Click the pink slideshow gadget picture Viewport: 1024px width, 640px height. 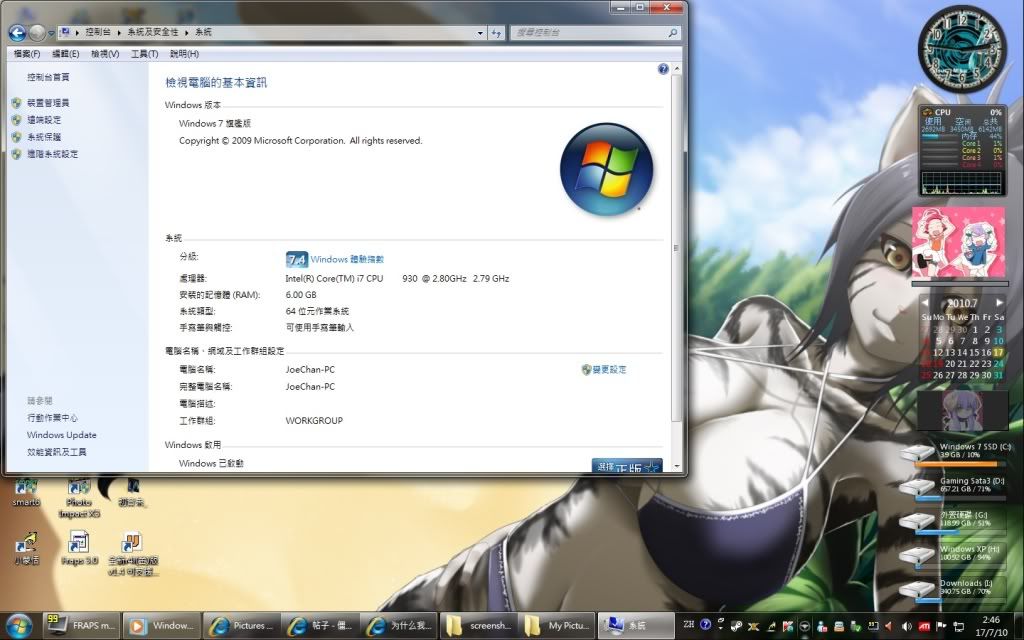coord(958,243)
